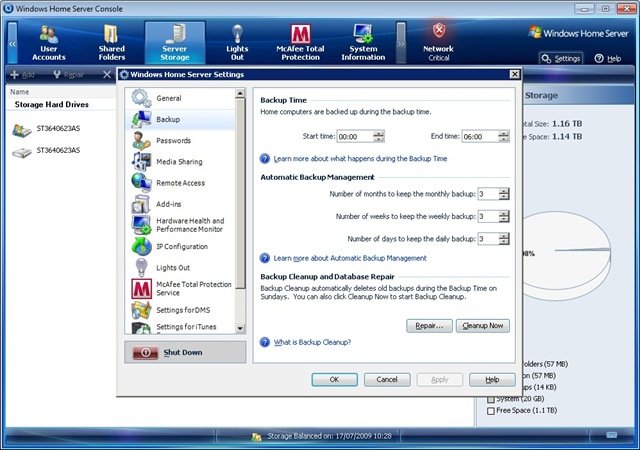Open the System Information tab
The image size is (640, 450).
tap(363, 43)
